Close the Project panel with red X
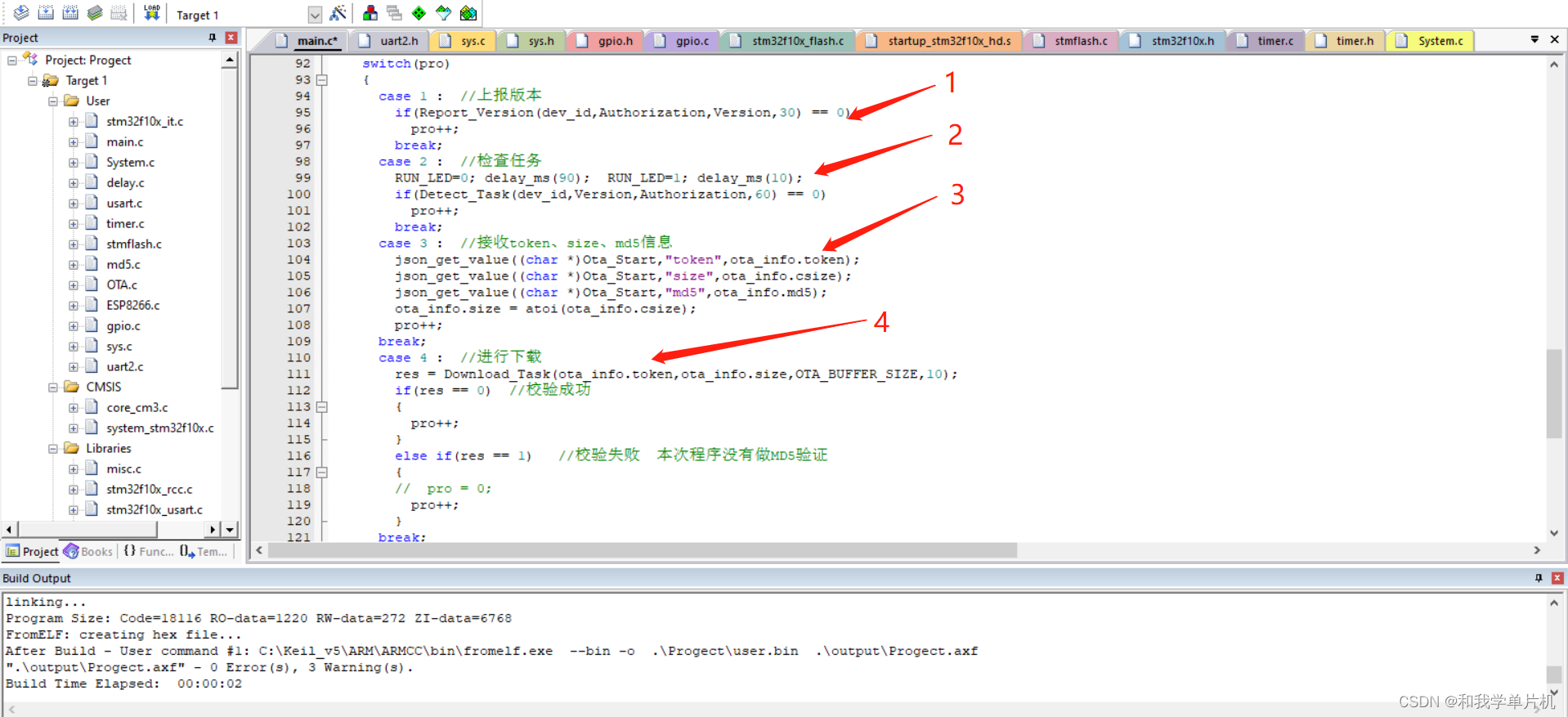 [x=231, y=38]
